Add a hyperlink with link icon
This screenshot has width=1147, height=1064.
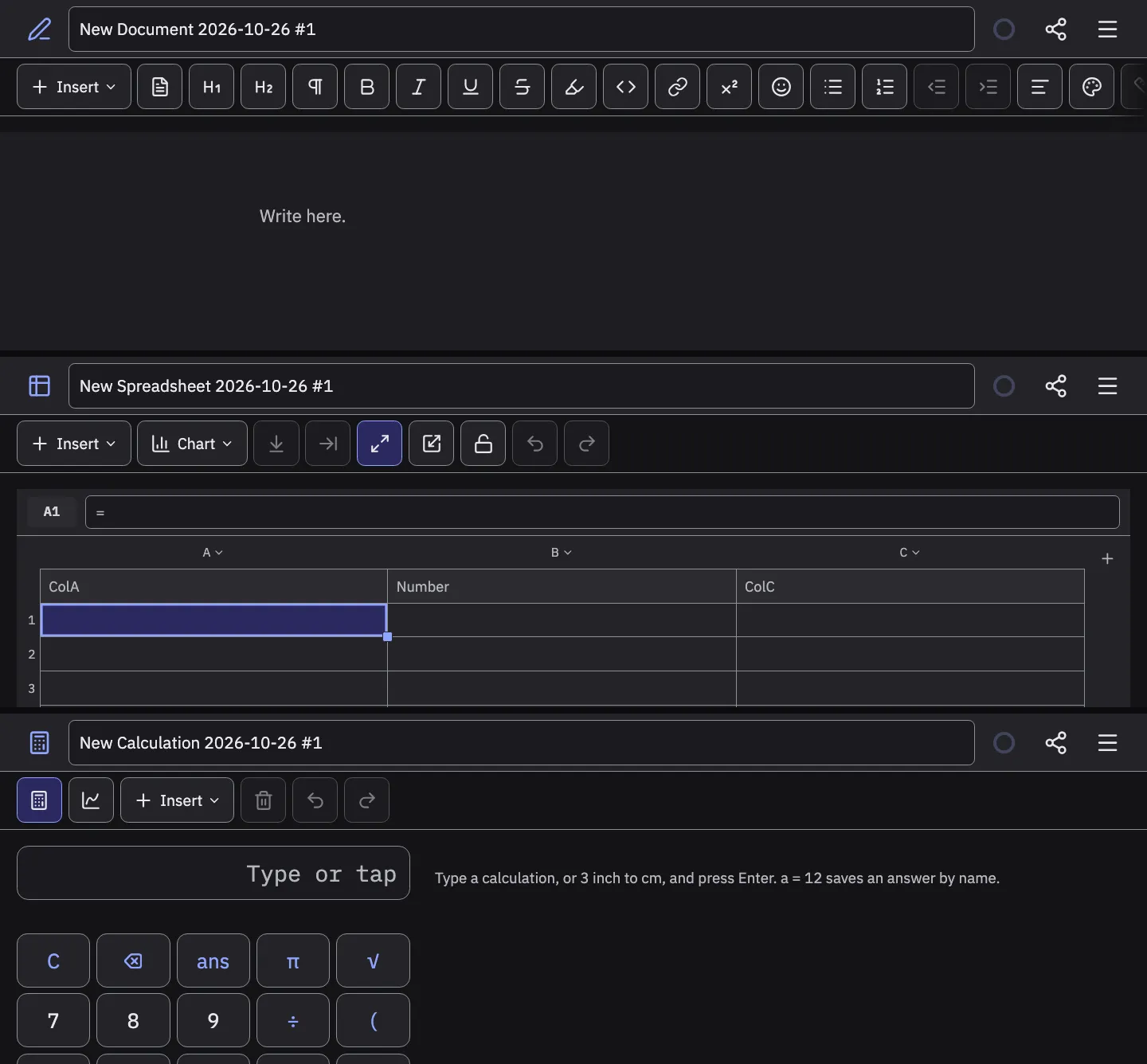(x=677, y=87)
